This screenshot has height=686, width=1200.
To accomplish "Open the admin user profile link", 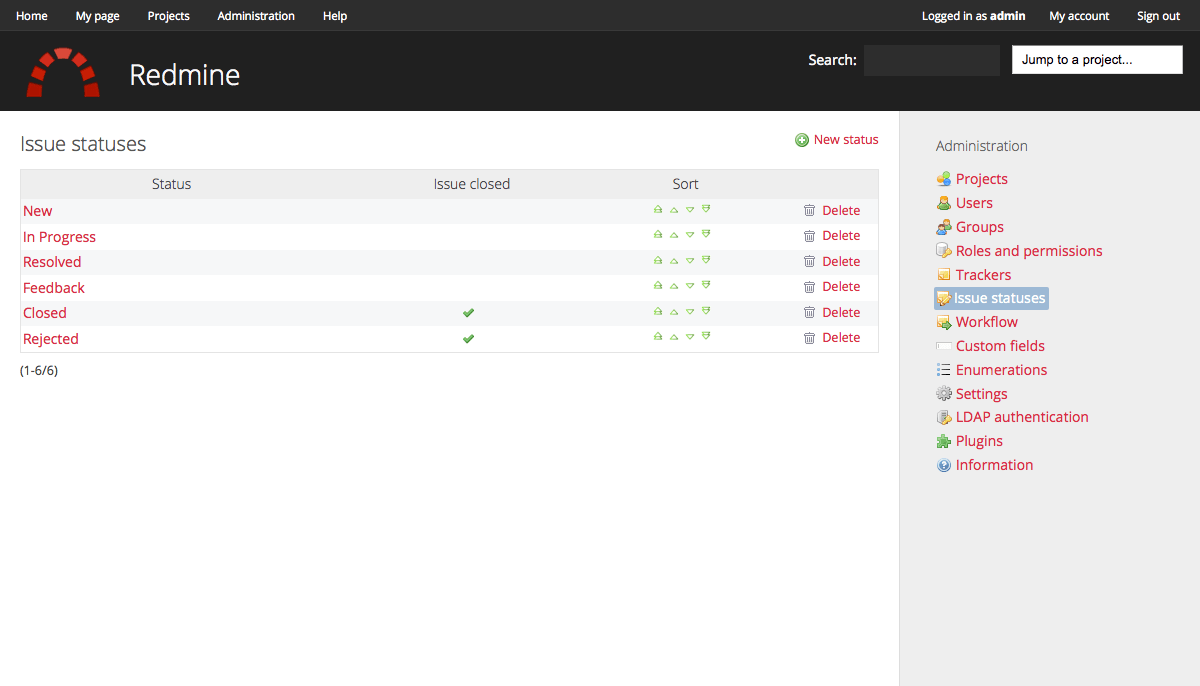I will 1008,16.
